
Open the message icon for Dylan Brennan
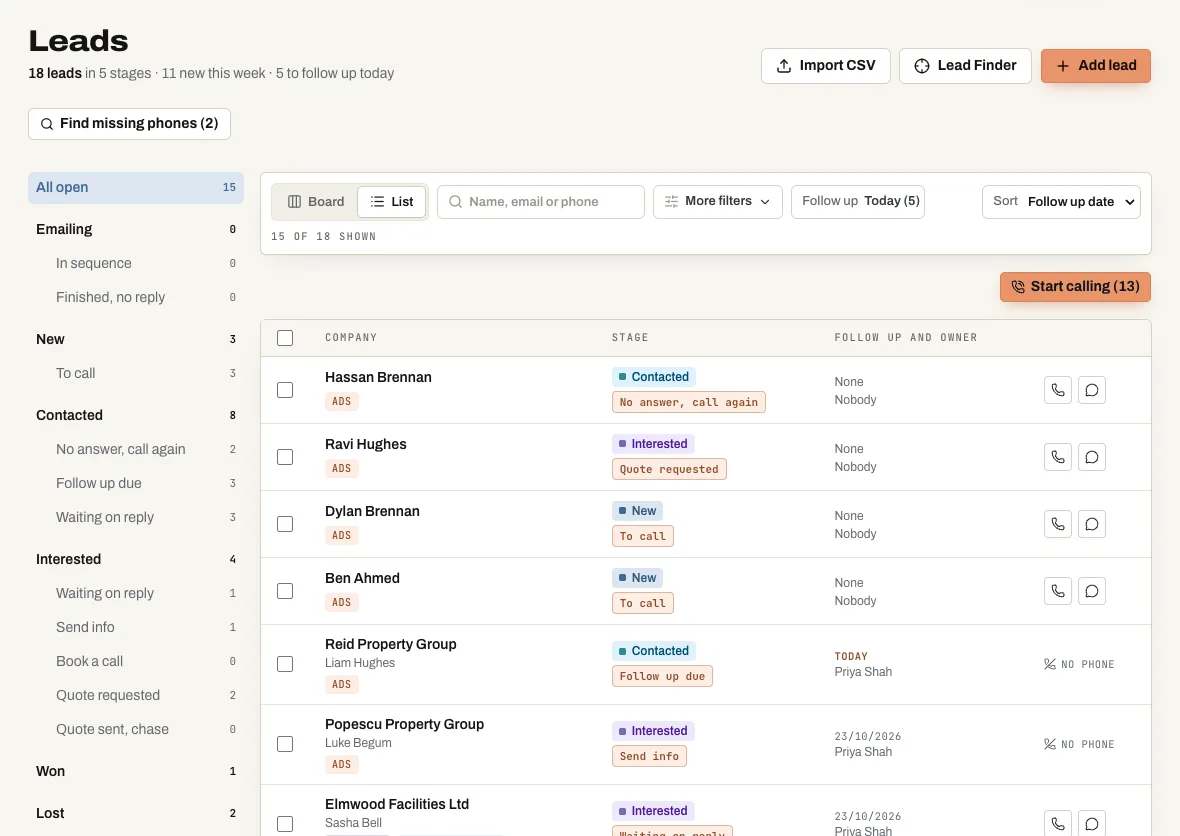coord(1091,524)
